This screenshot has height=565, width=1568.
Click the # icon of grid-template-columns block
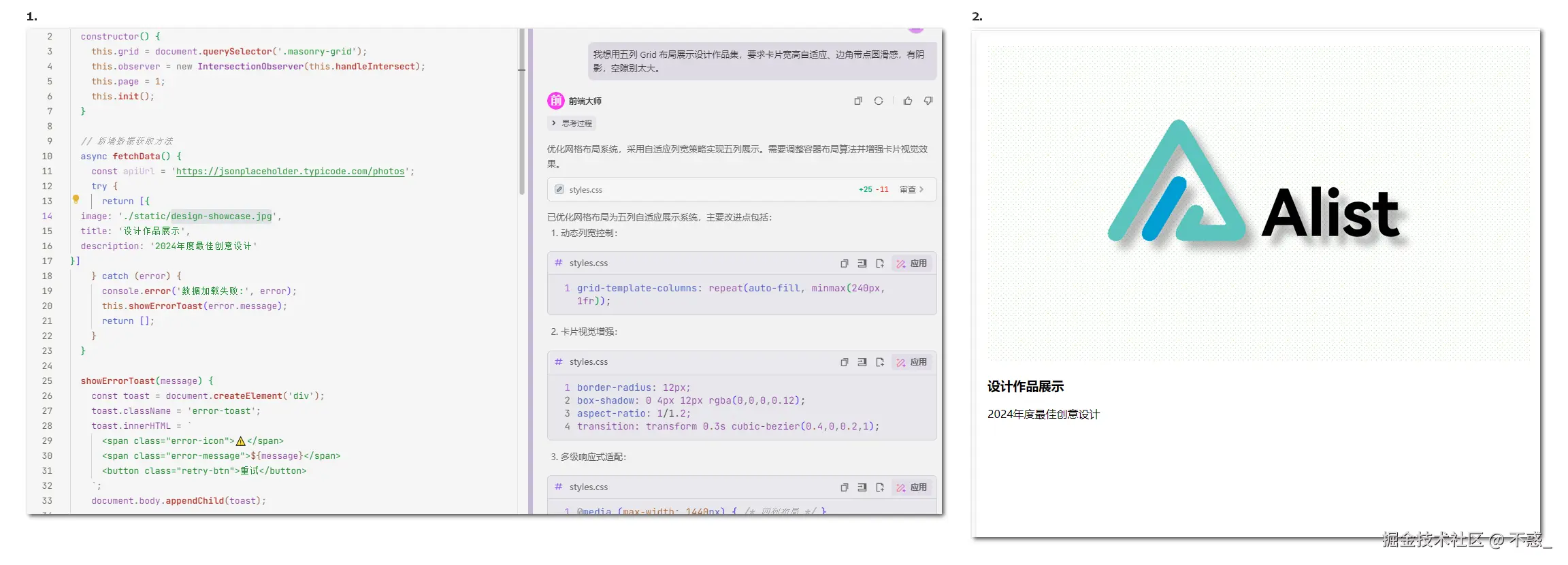559,263
